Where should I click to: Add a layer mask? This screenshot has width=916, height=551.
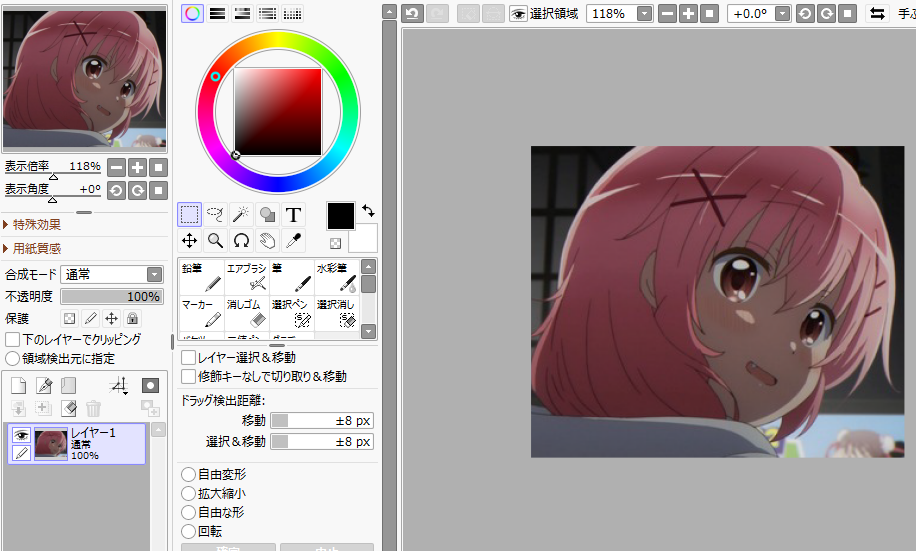[x=150, y=386]
